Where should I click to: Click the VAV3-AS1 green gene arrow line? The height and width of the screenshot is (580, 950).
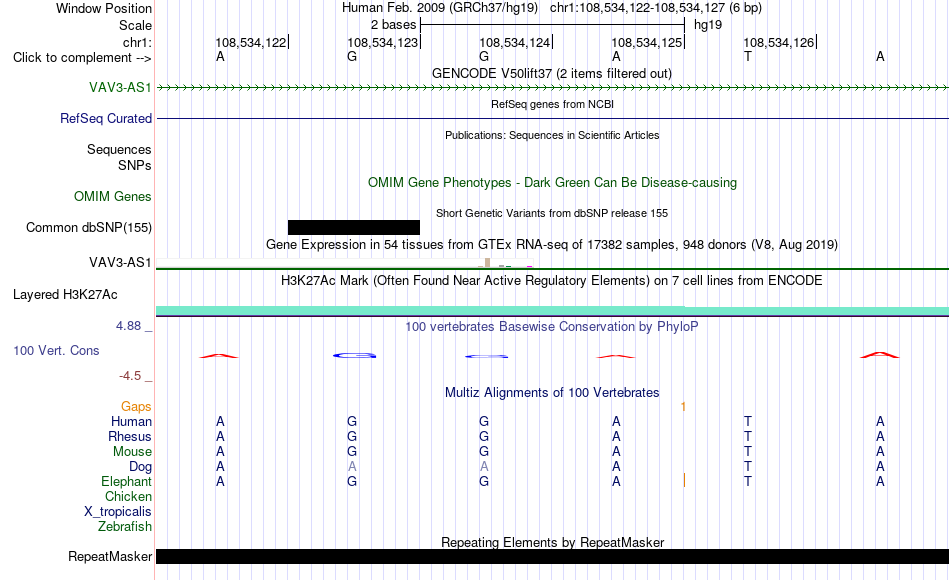[x=552, y=88]
